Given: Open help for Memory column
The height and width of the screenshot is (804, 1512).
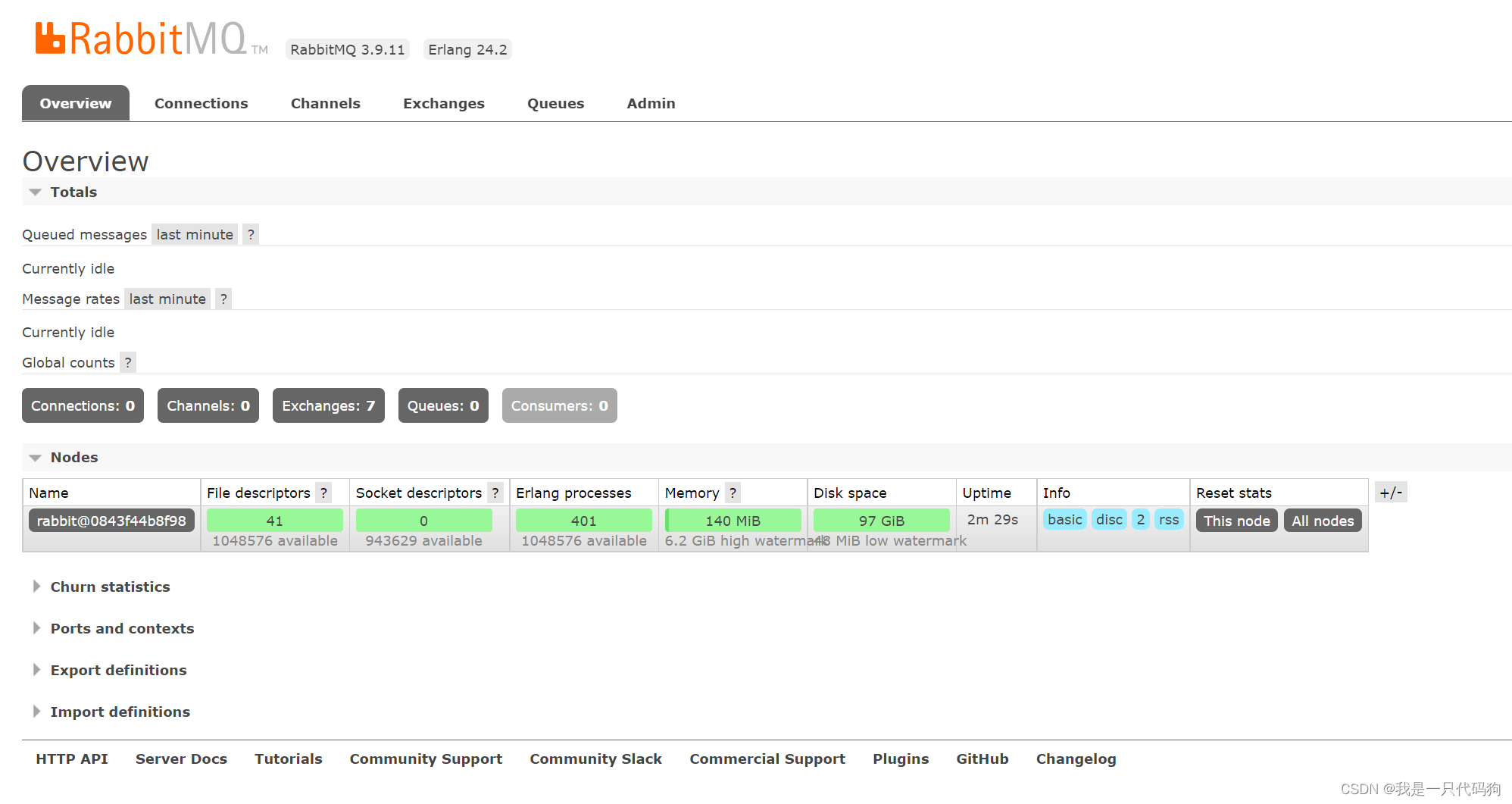Looking at the screenshot, I should click(x=733, y=493).
